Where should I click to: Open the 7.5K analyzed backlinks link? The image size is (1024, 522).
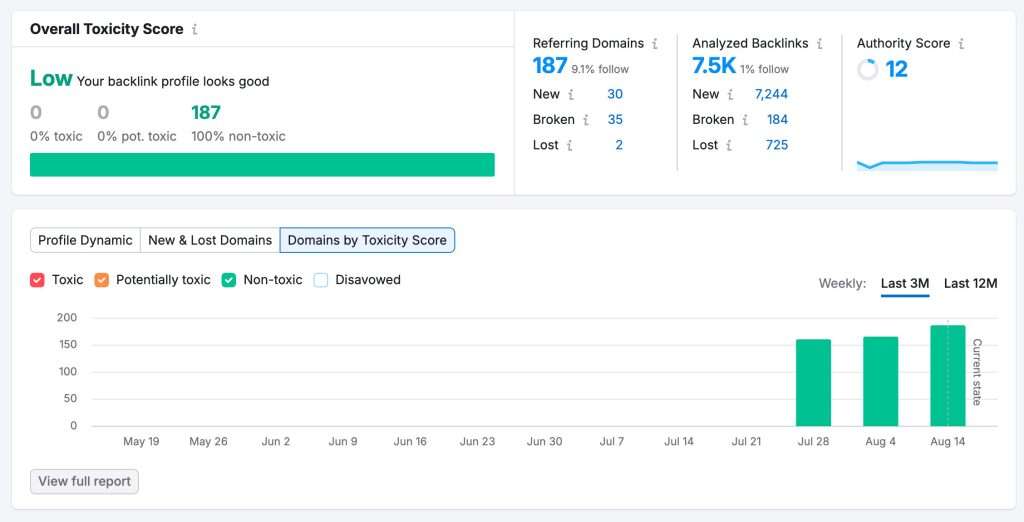click(x=714, y=66)
